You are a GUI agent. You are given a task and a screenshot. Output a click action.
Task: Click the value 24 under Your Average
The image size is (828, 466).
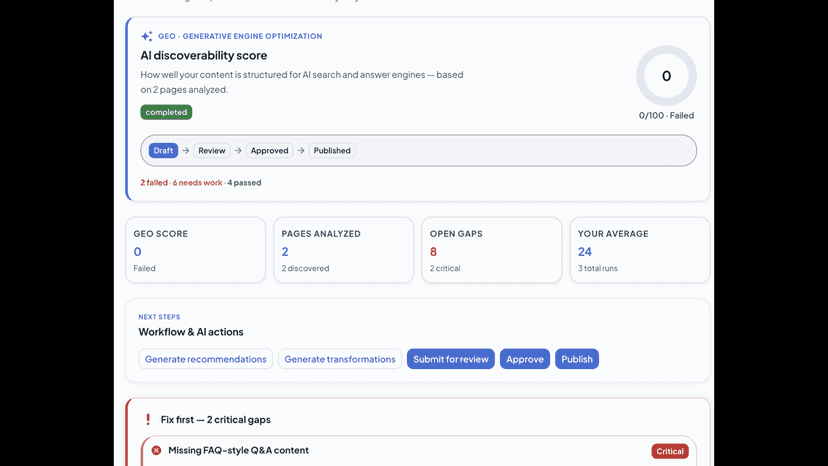[585, 251]
